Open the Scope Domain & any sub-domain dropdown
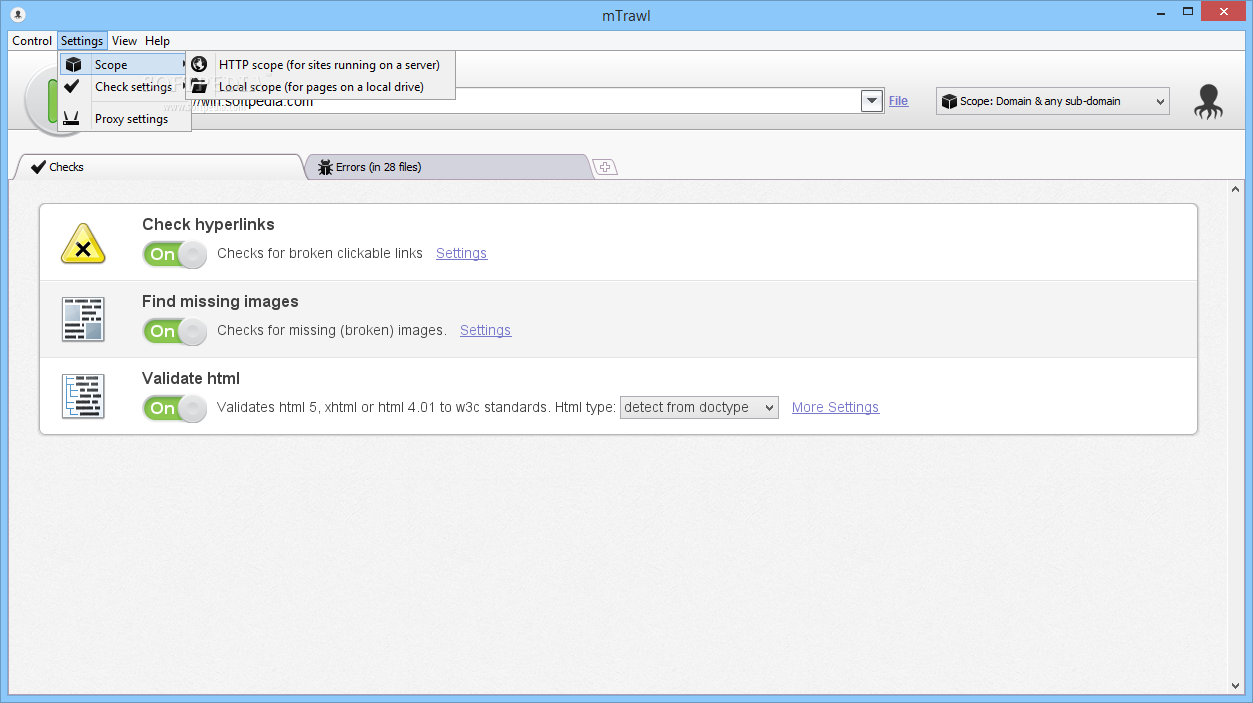 tap(1052, 101)
